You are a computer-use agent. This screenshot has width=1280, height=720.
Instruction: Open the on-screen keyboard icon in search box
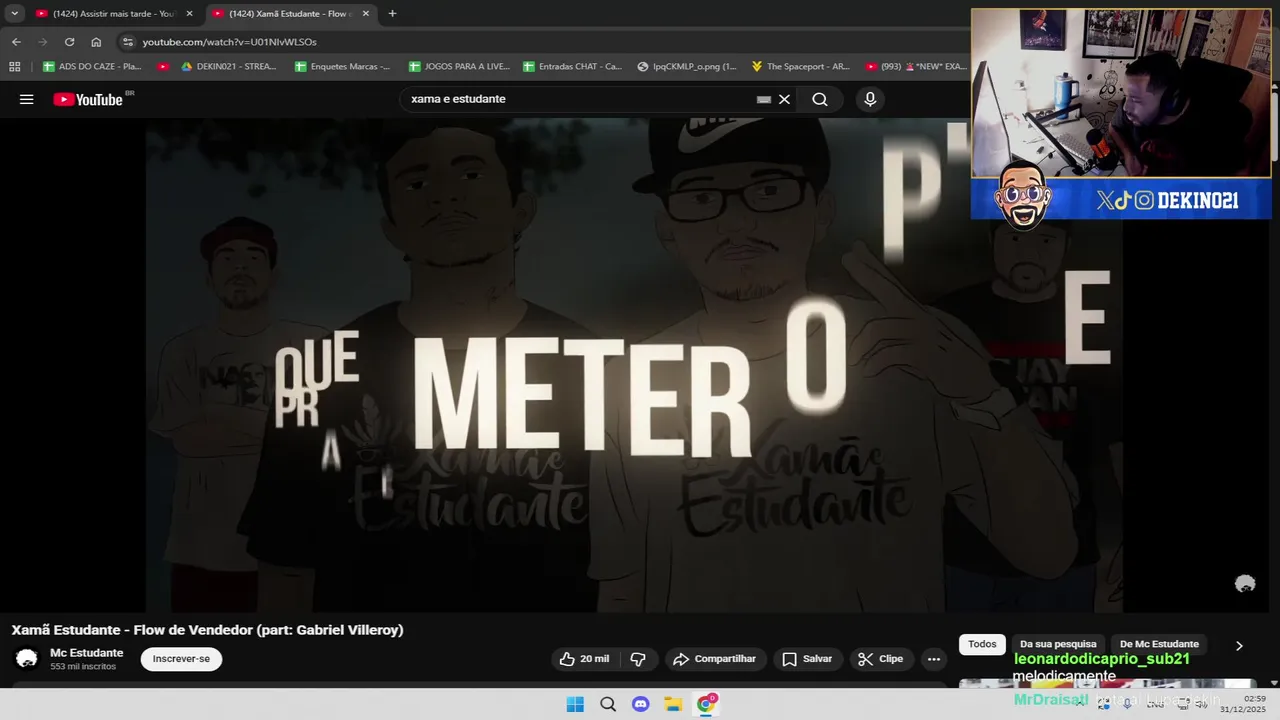(x=764, y=99)
